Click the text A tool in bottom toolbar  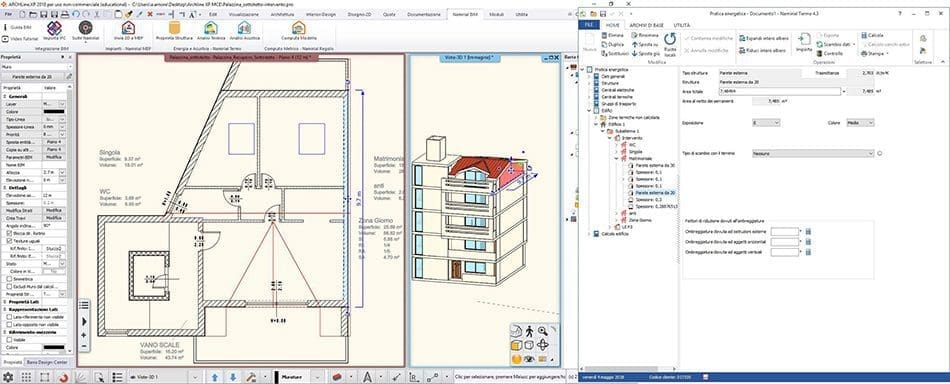[x=367, y=377]
